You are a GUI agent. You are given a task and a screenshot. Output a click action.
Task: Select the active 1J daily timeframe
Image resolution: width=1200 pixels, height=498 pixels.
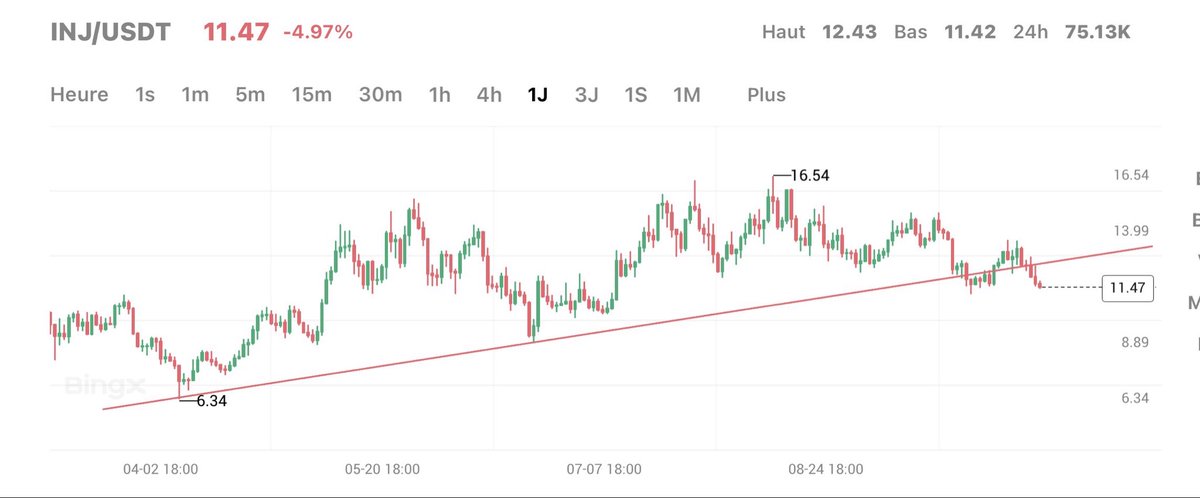coord(538,95)
